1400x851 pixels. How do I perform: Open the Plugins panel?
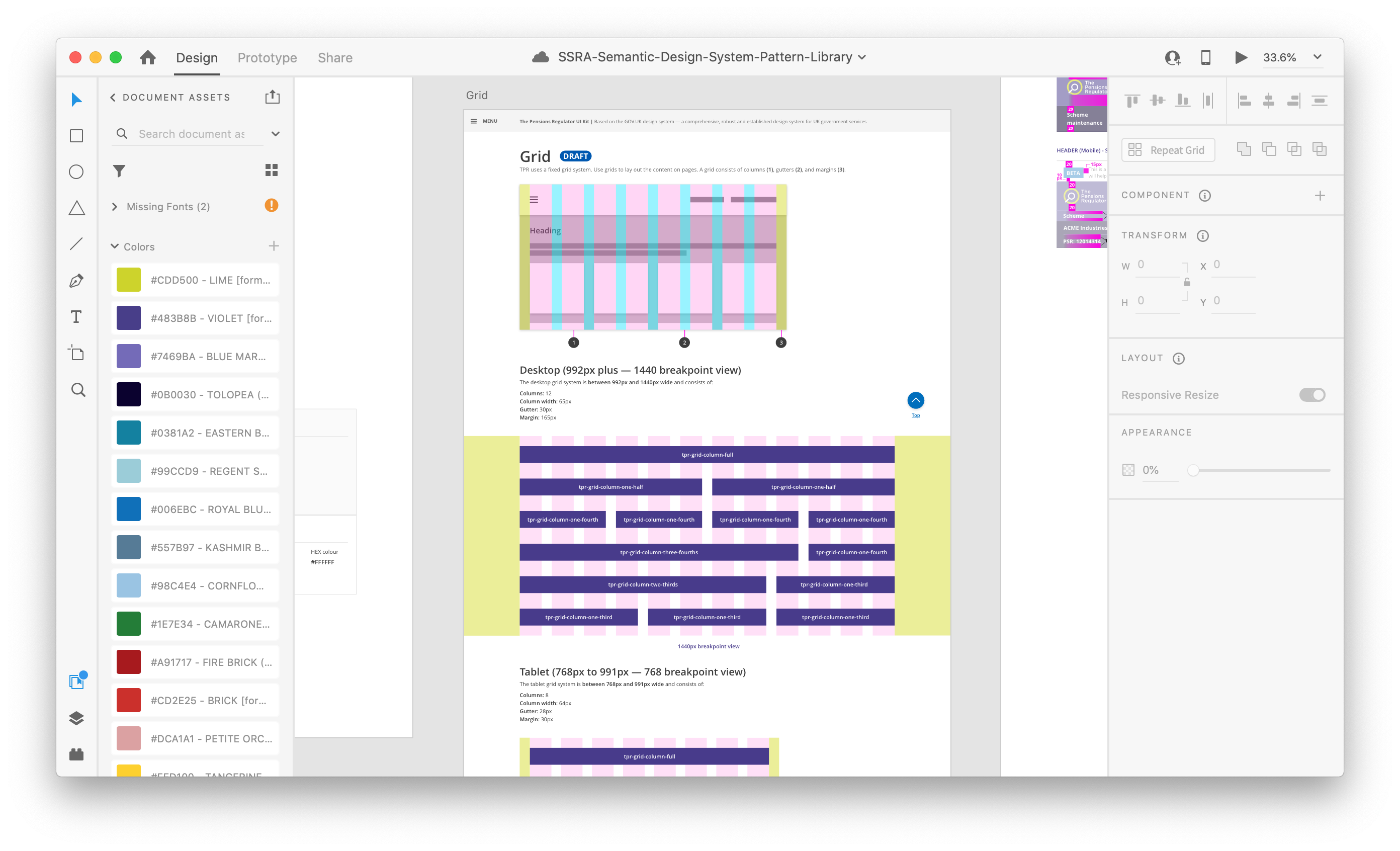(76, 754)
